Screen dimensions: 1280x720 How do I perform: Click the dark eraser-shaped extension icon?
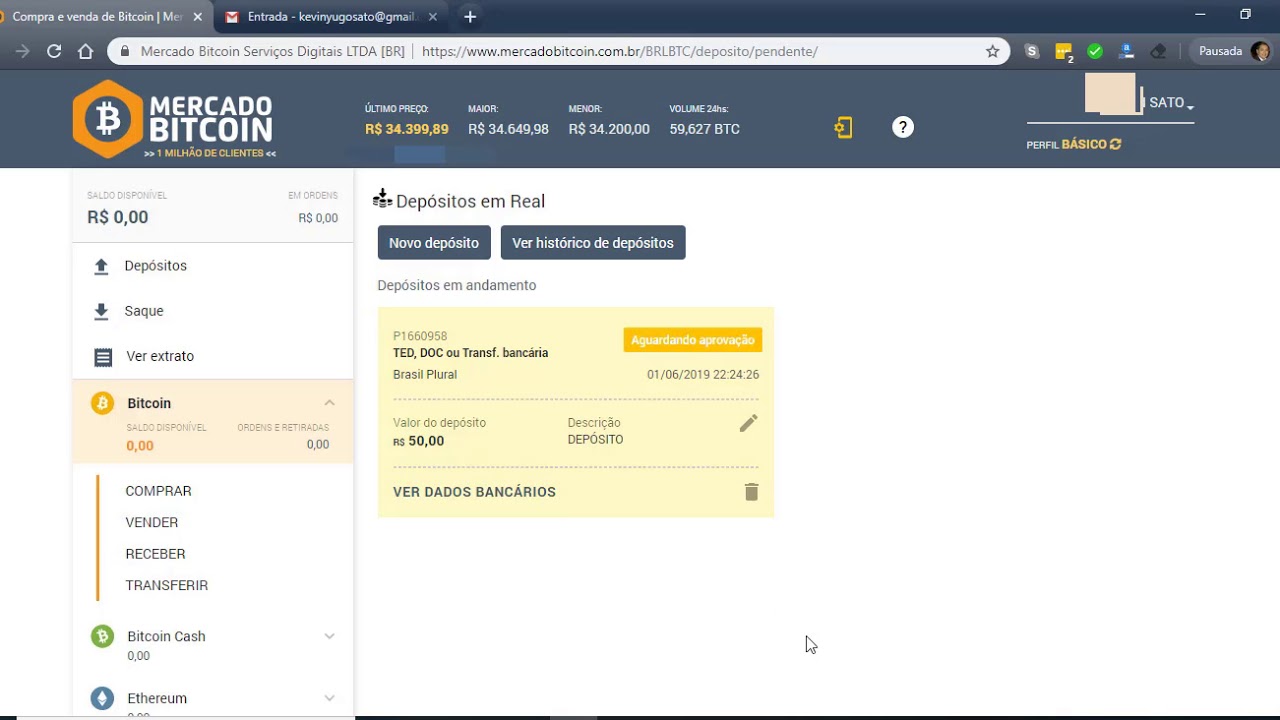coord(1158,51)
